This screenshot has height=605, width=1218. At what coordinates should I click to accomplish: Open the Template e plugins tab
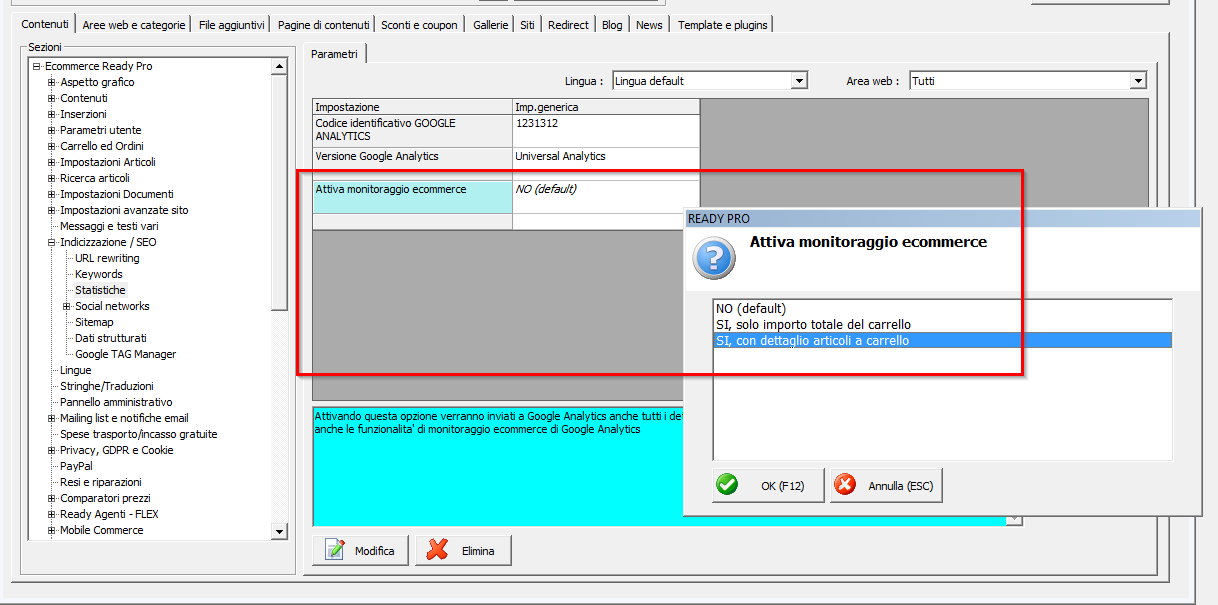pyautogui.click(x=722, y=25)
